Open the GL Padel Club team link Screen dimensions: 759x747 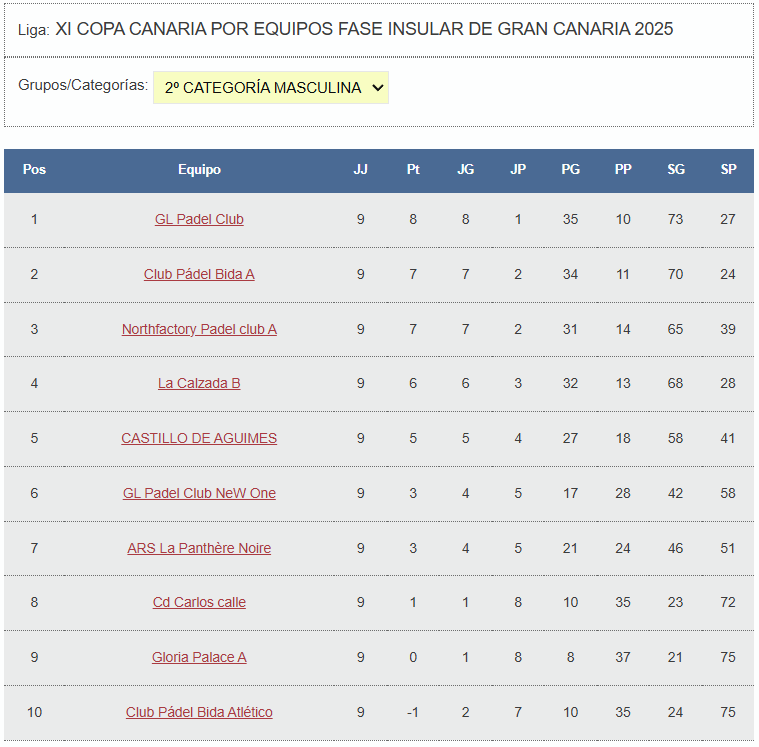click(x=199, y=219)
